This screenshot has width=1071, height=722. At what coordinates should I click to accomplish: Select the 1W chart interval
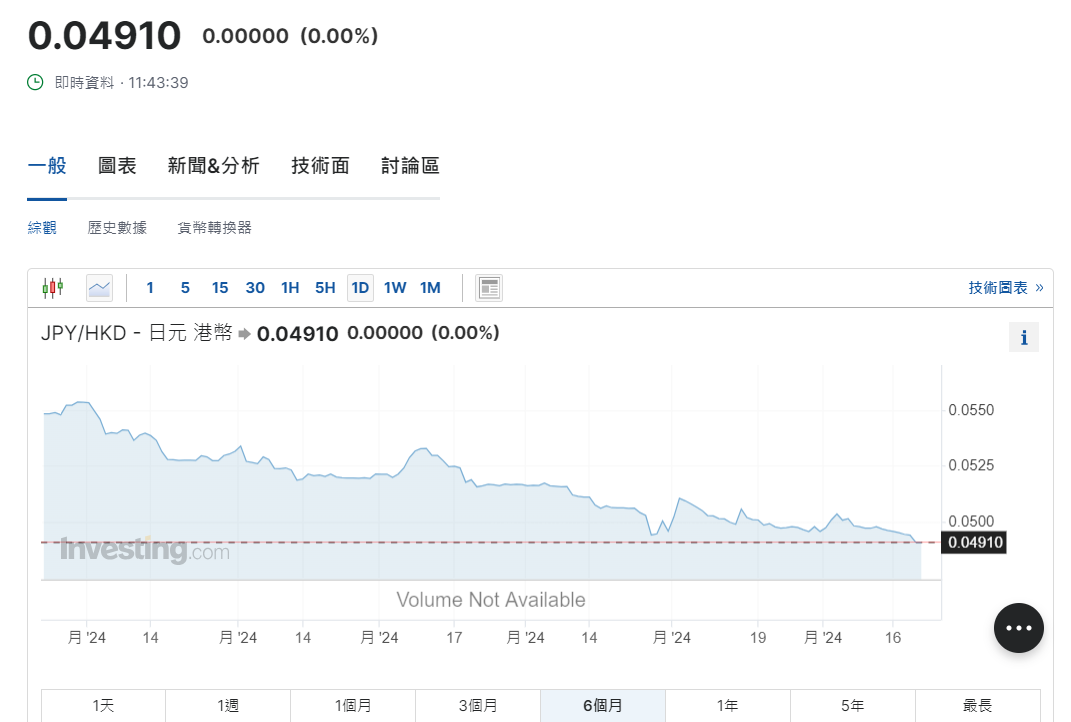395,288
